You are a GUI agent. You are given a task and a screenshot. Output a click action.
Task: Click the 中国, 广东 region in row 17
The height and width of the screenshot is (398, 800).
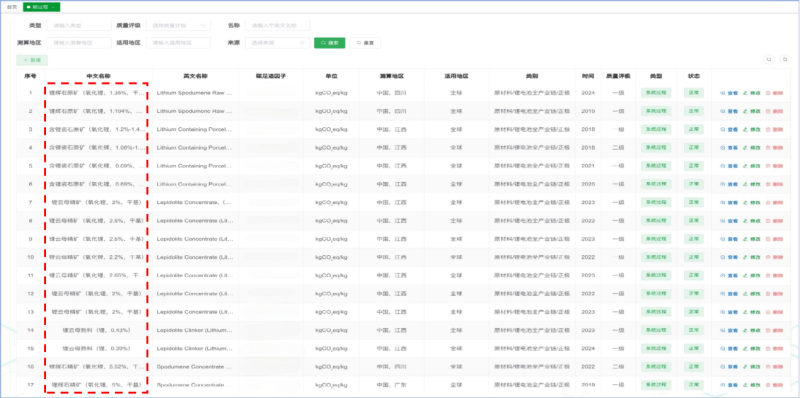tap(391, 385)
